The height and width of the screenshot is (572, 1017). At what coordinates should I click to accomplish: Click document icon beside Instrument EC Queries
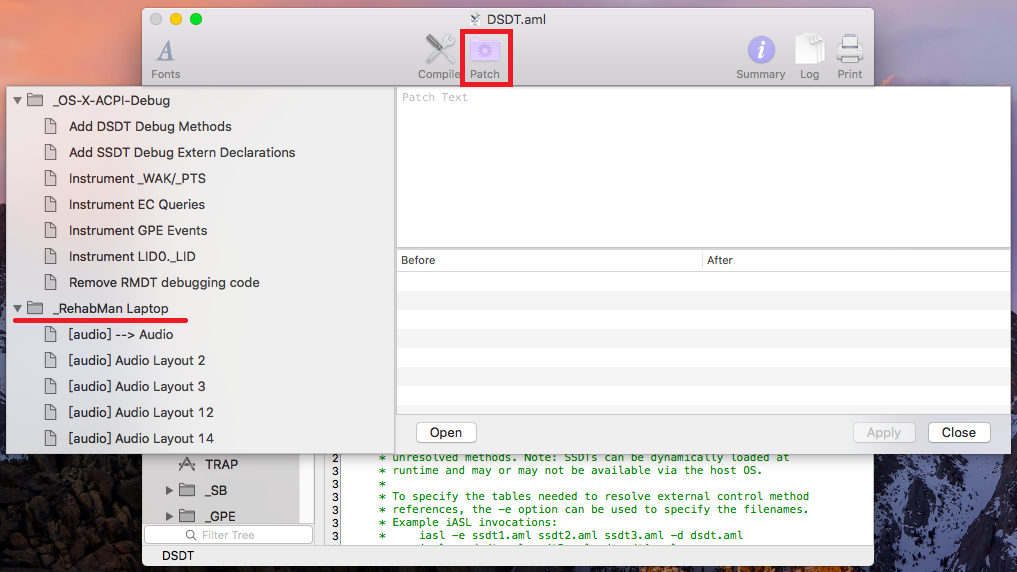click(51, 204)
